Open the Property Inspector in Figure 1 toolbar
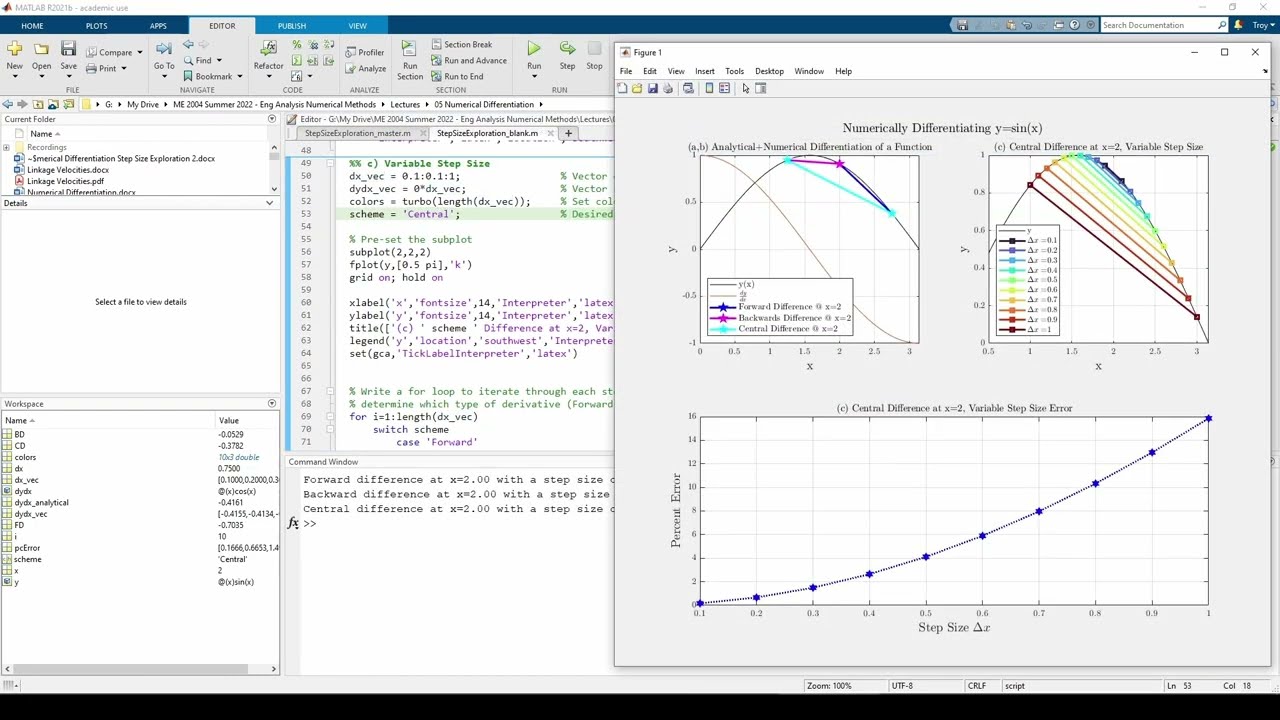1280x720 pixels. pyautogui.click(x=761, y=88)
